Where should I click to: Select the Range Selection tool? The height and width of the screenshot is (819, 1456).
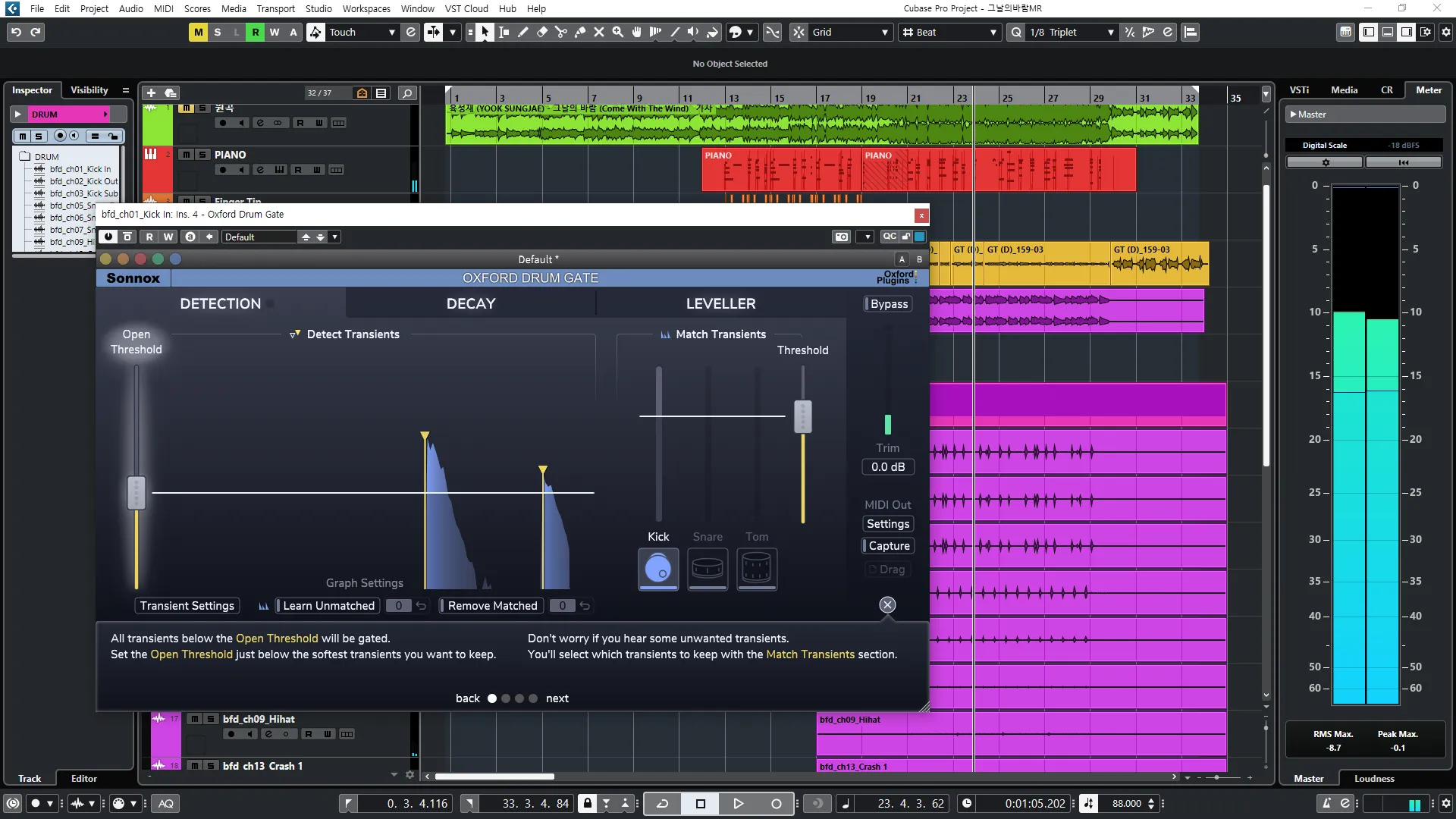click(x=504, y=32)
